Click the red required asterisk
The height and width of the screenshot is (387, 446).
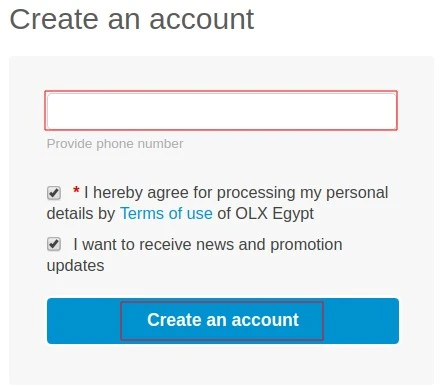[76, 191]
